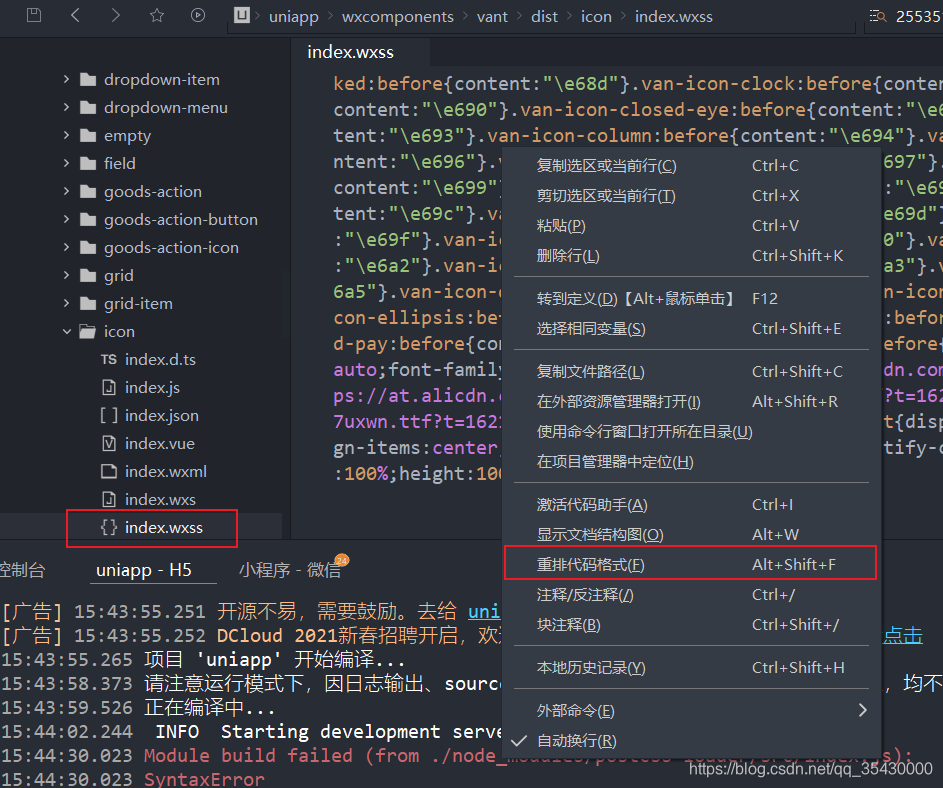Collapse the expanded icon folder

coord(67,331)
